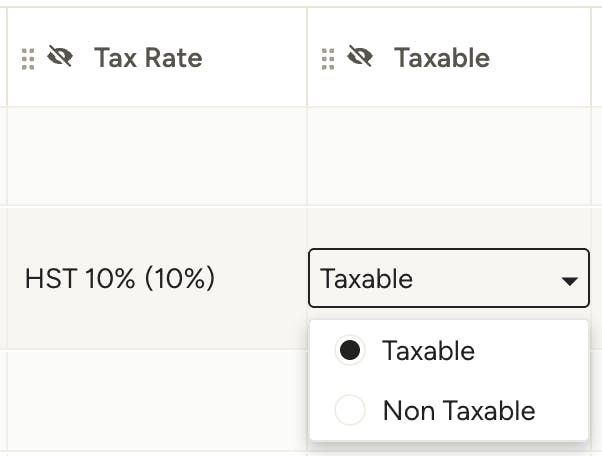Click the Tax Rate column header text
The width and height of the screenshot is (602, 456).
[148, 58]
